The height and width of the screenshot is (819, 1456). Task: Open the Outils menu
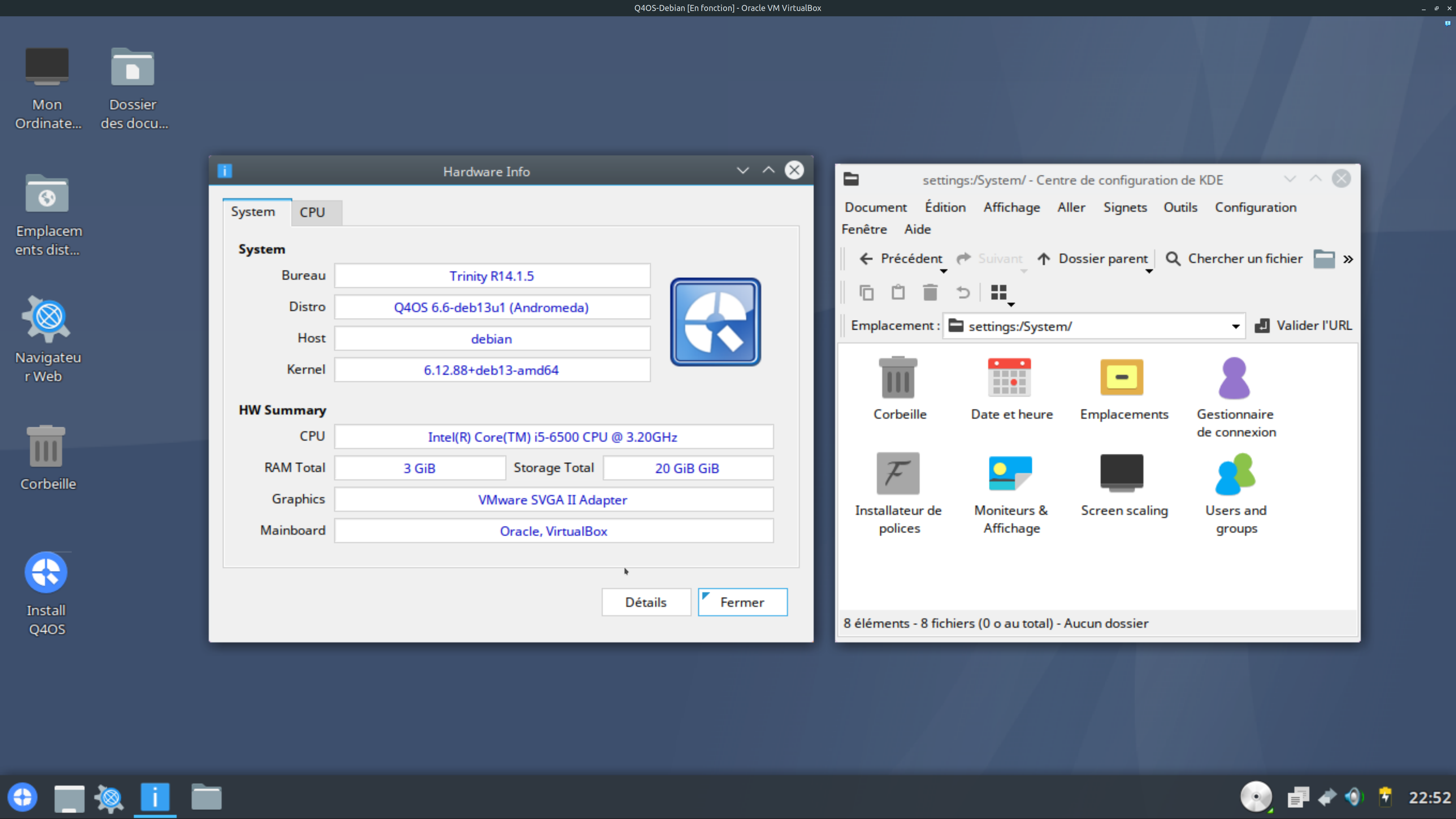pos(1180,207)
